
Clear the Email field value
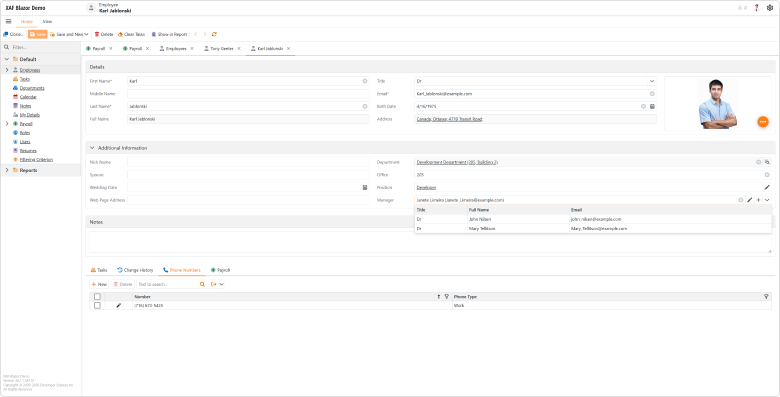(652, 94)
